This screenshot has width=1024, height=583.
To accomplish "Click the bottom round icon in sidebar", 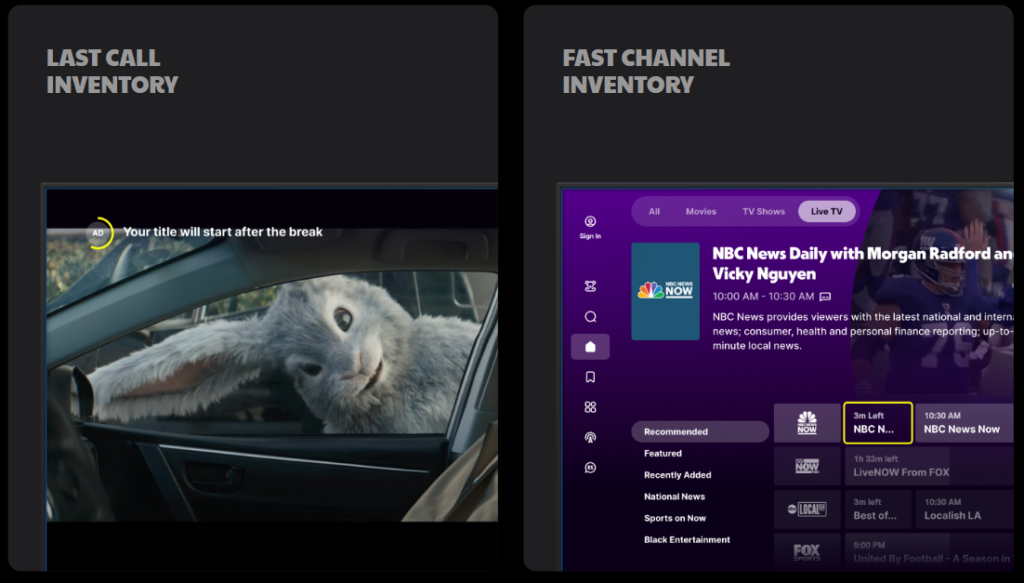I will click(x=590, y=467).
